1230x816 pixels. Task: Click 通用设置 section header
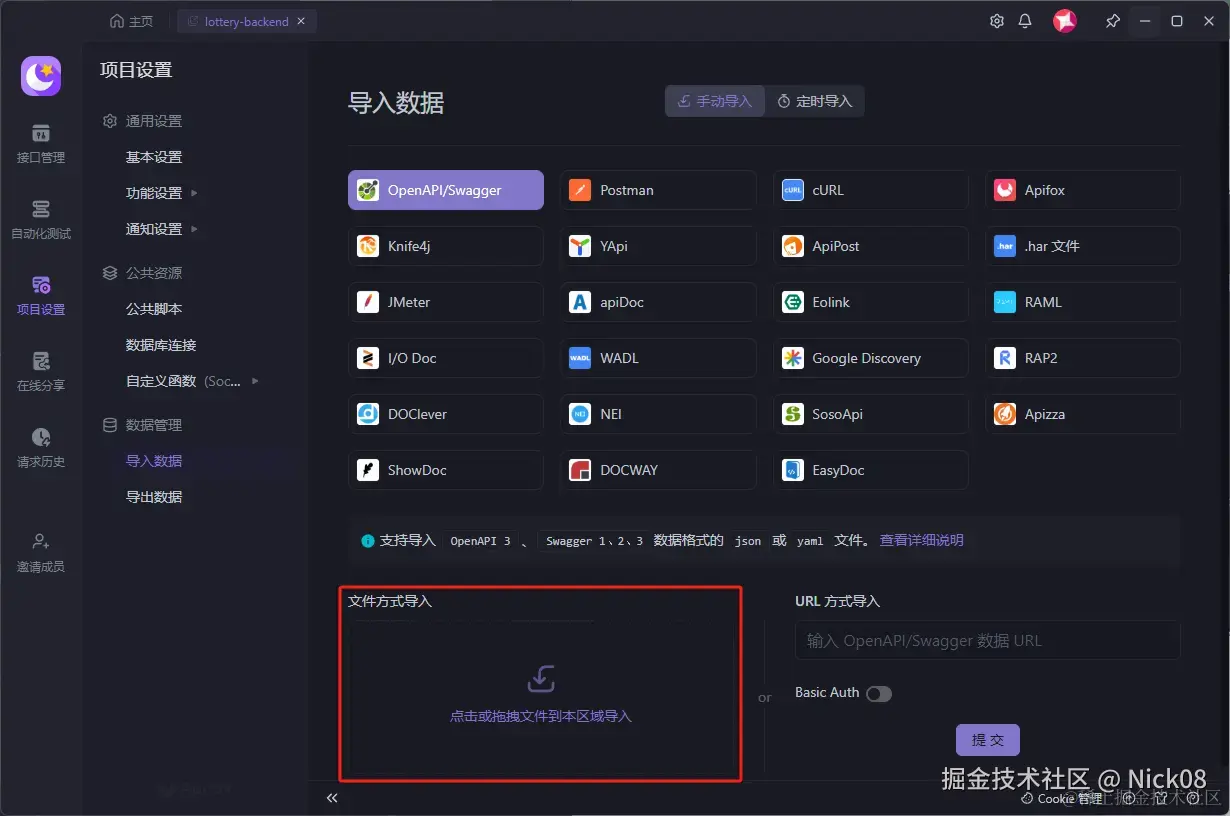[x=143, y=121]
